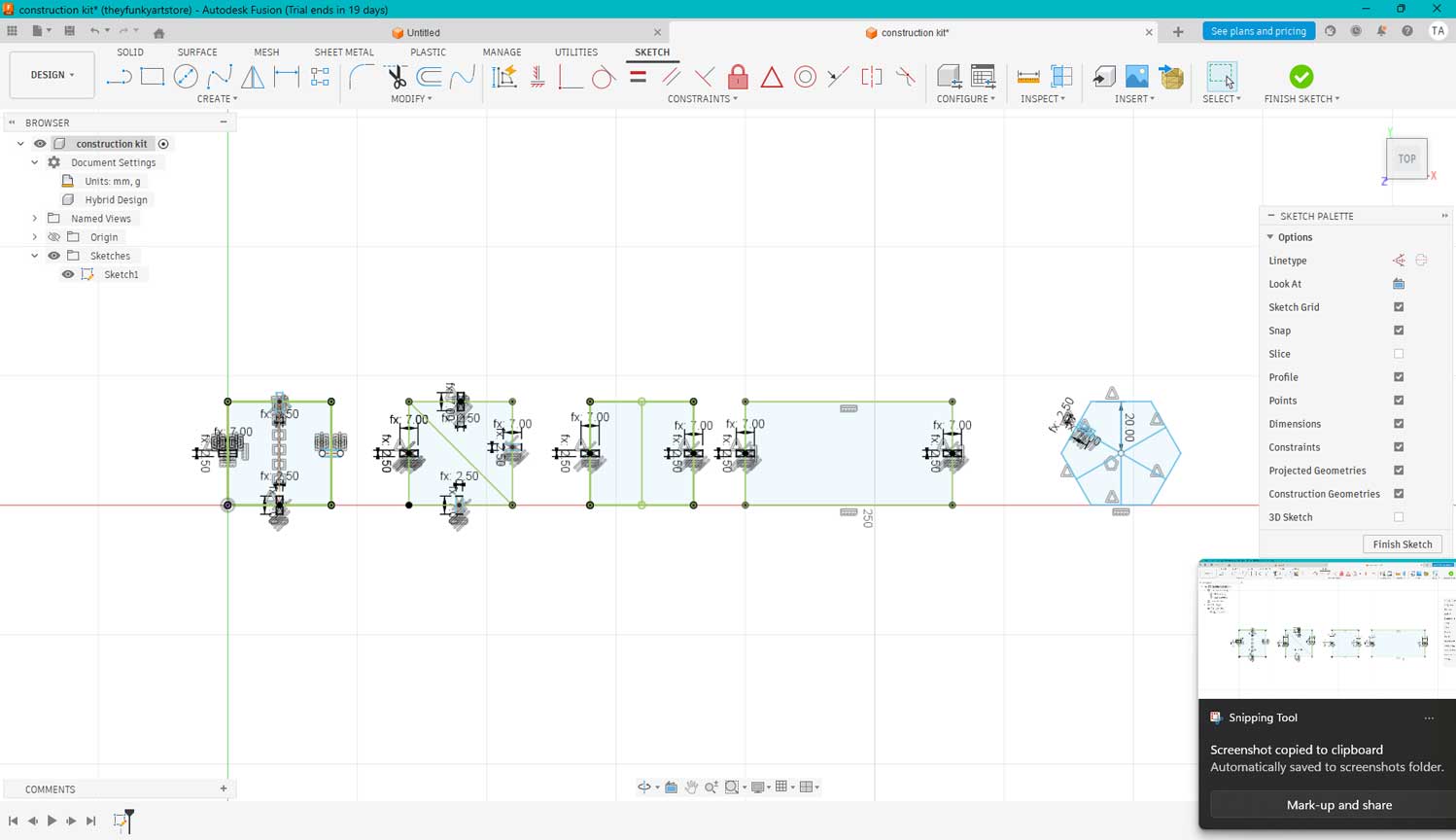Open the CREATE menu dropdown
The image size is (1456, 840).
[x=217, y=99]
